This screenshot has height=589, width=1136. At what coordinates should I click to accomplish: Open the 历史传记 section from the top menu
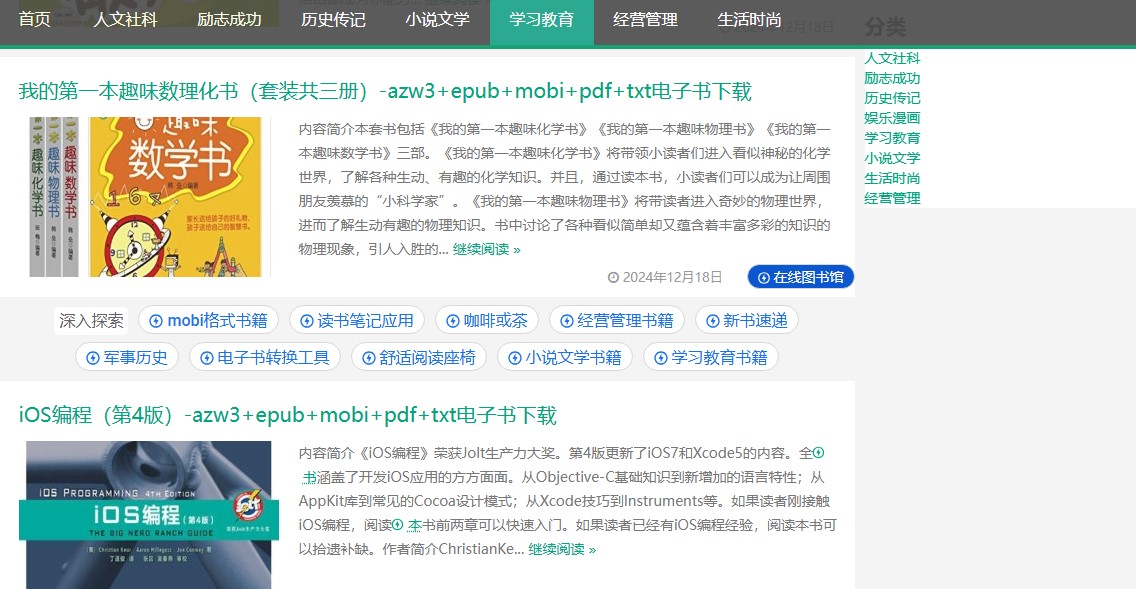tap(333, 19)
